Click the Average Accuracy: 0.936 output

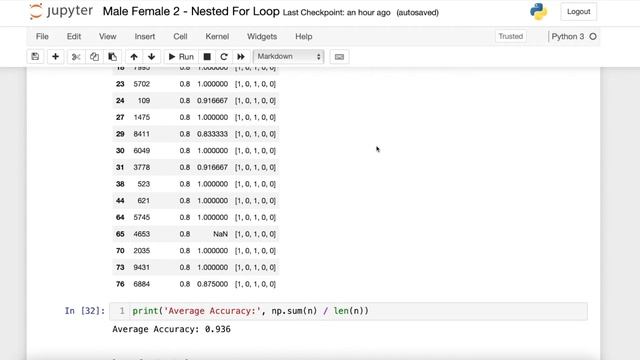[x=171, y=329]
